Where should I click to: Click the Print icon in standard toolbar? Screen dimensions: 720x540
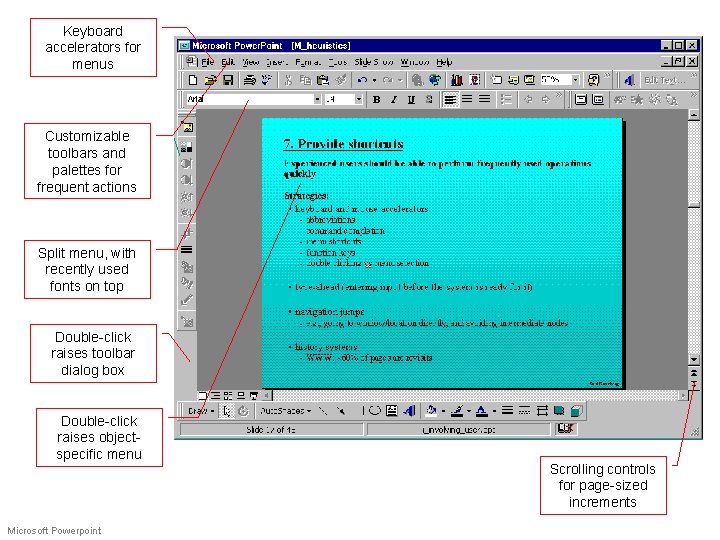pos(249,80)
